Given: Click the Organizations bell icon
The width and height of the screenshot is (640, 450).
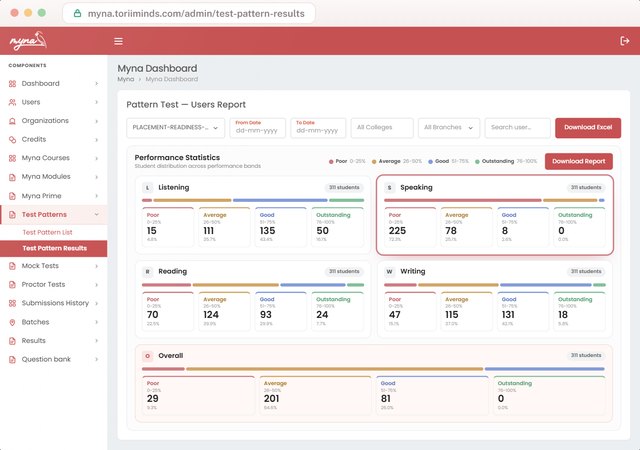Looking at the screenshot, I should pos(12,121).
